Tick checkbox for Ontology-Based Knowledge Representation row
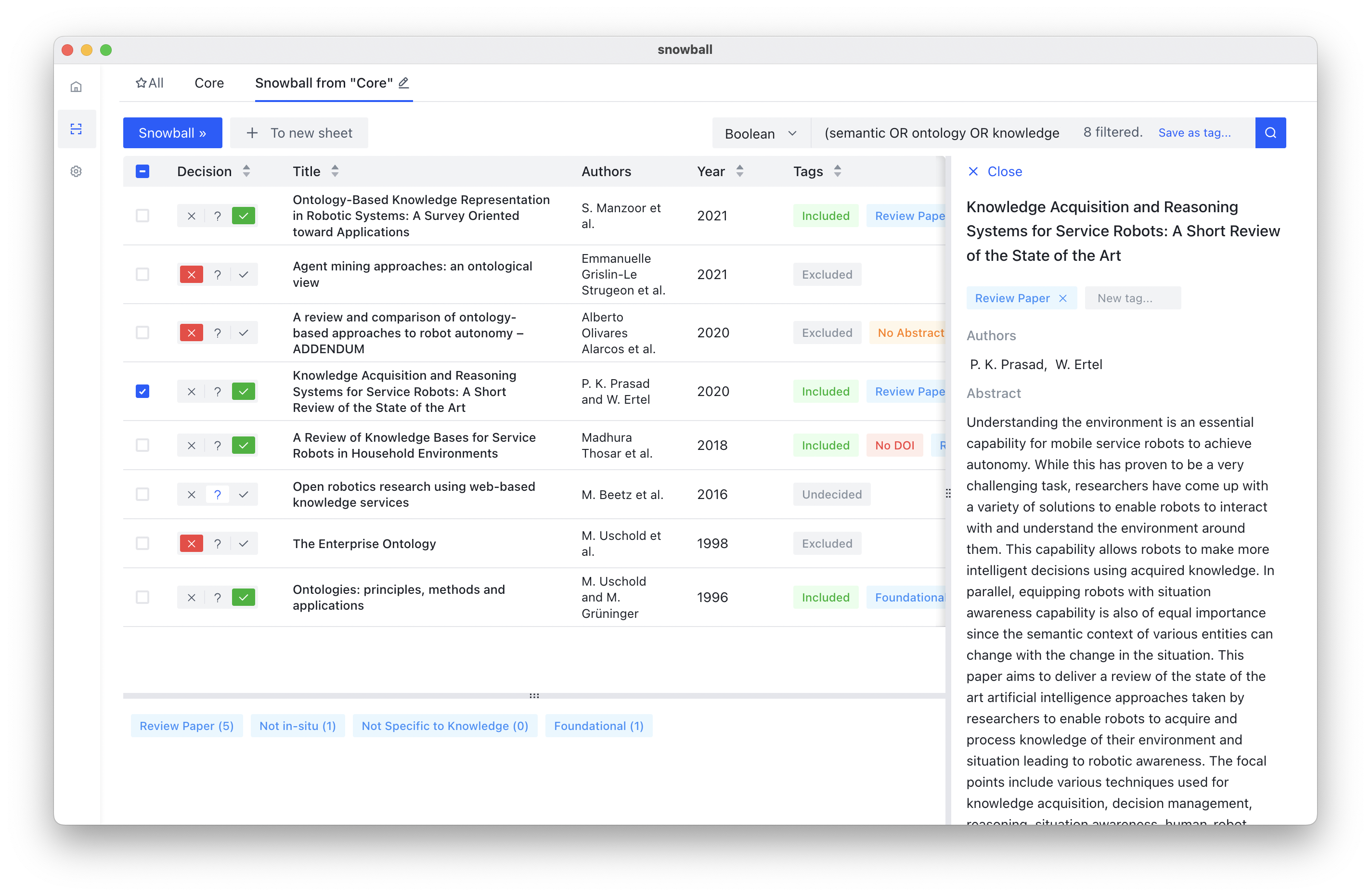Image resolution: width=1371 pixels, height=896 pixels. tap(142, 216)
